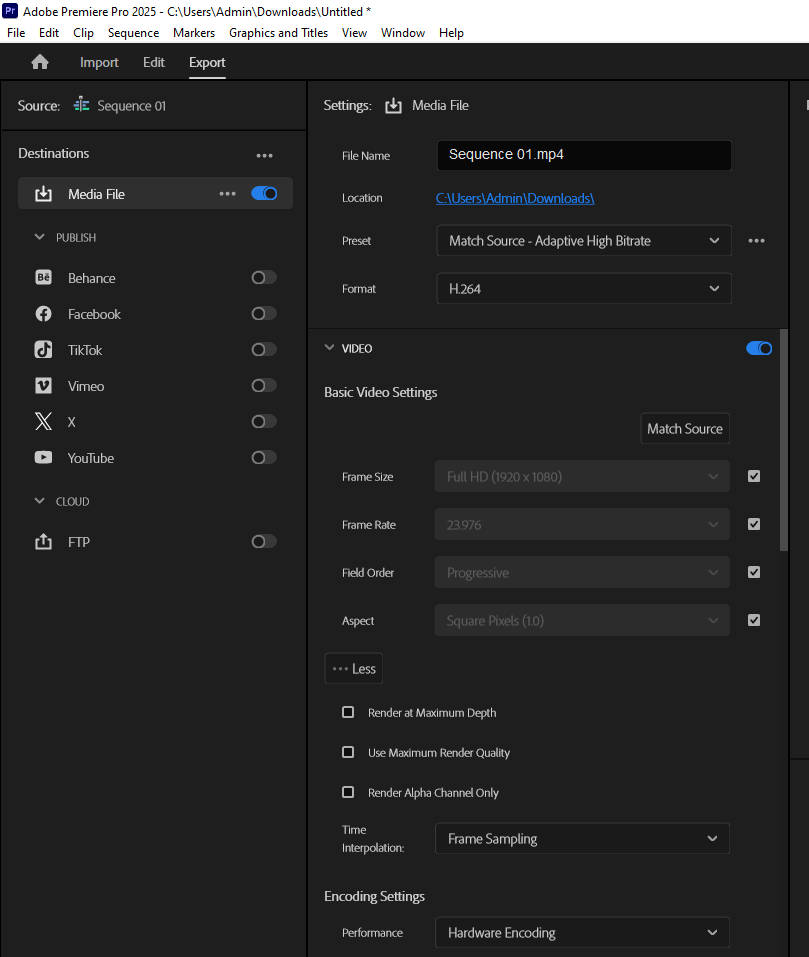This screenshot has height=957, width=809.
Task: Open the Clip menu
Action: 84,33
